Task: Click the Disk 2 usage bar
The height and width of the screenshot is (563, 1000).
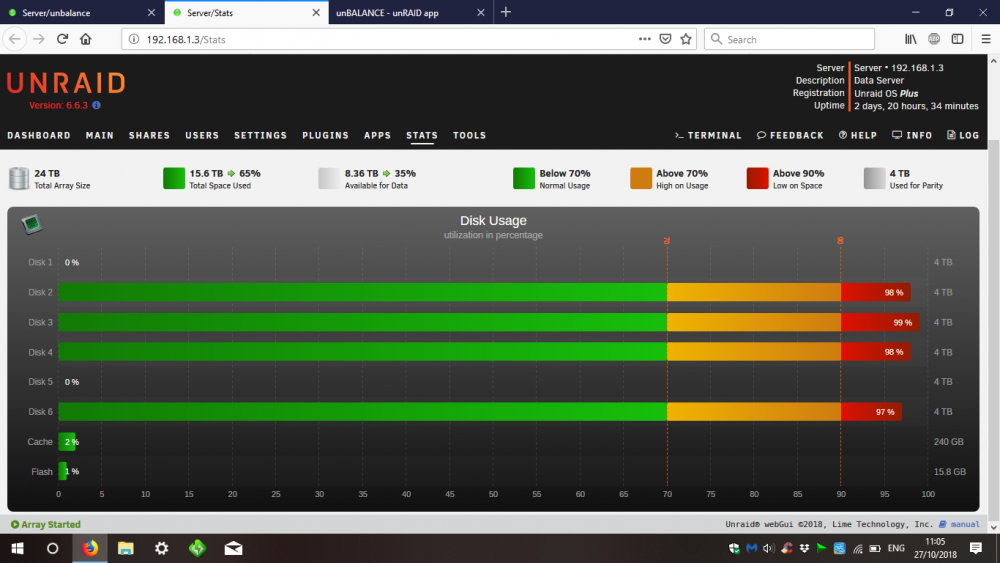Action: point(484,292)
